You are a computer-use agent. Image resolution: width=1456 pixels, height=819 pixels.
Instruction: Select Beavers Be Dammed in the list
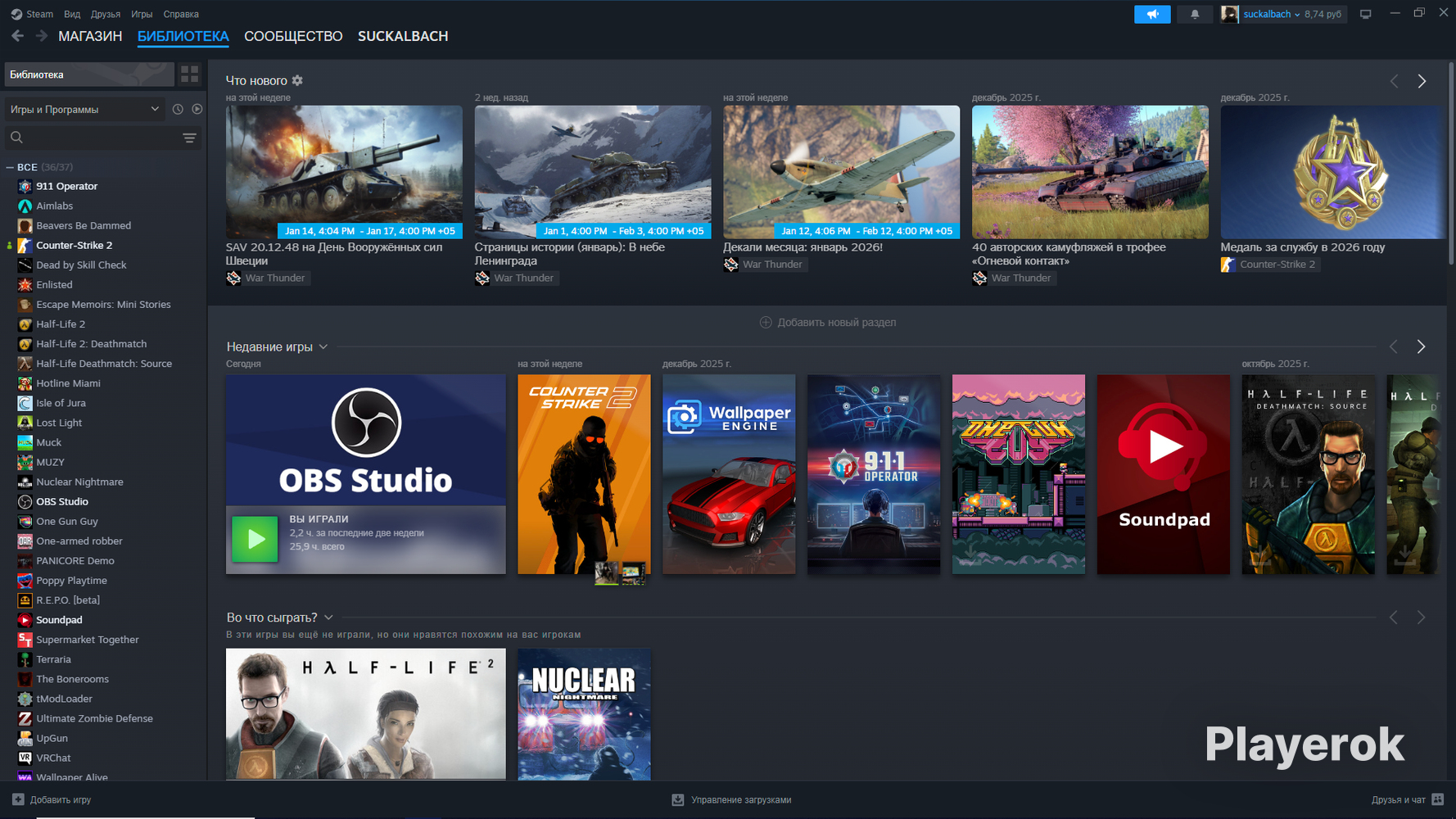click(x=84, y=225)
